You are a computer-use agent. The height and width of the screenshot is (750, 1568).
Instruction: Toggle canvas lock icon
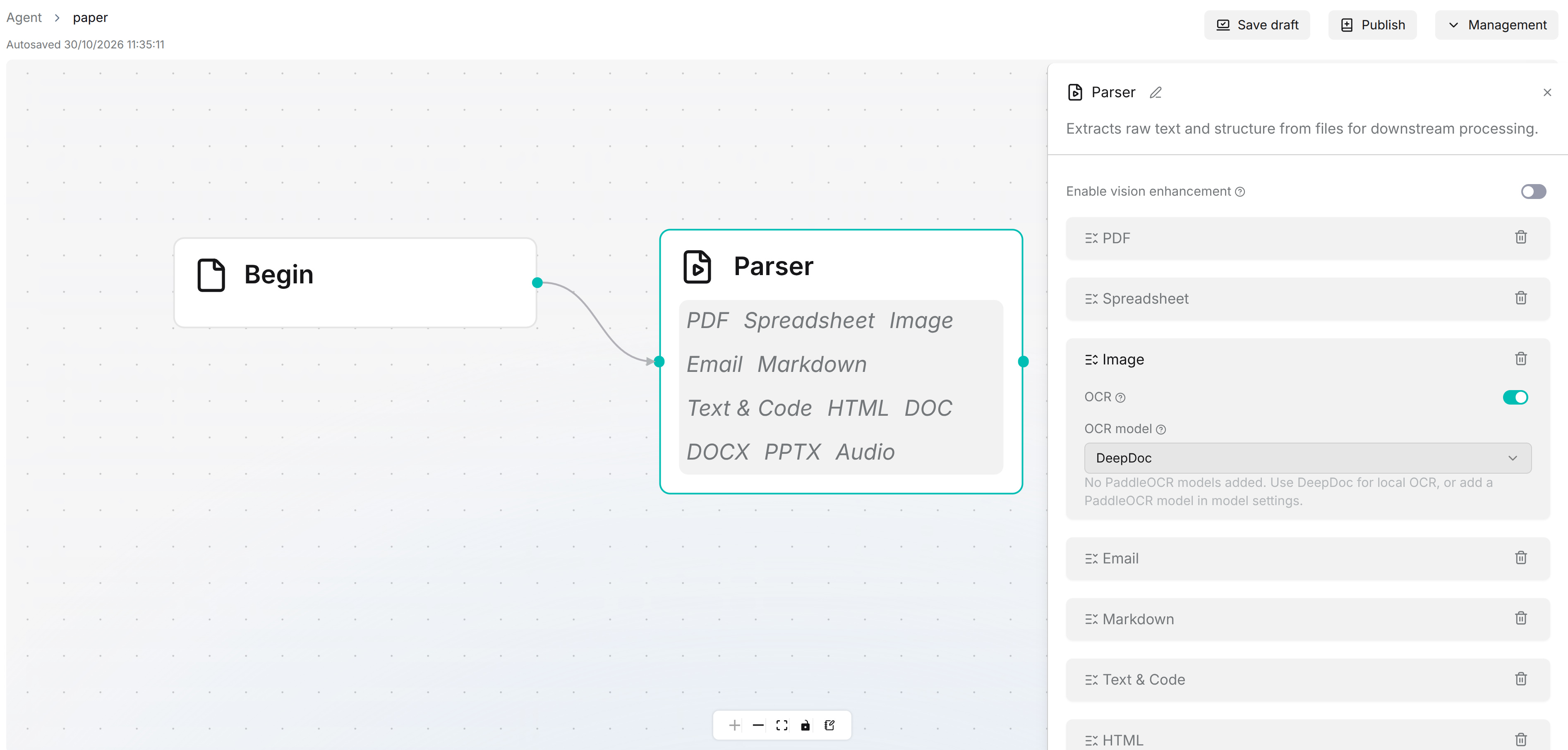(805, 725)
